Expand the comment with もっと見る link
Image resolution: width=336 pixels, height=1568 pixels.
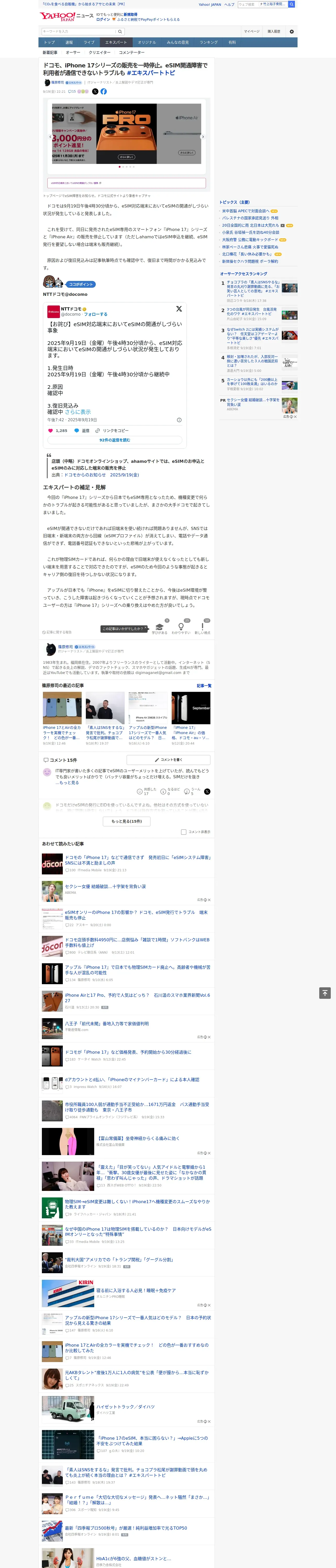[x=69, y=783]
